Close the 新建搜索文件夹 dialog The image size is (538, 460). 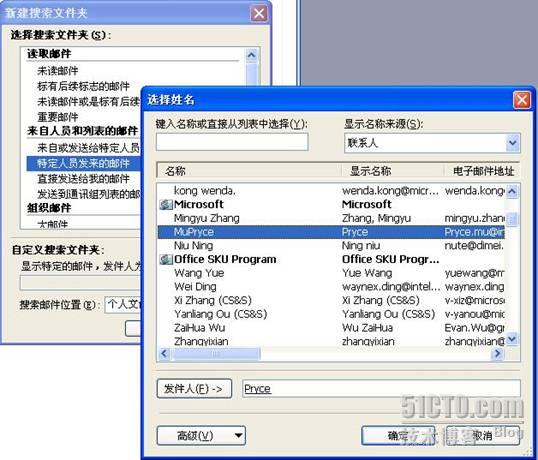point(259,14)
